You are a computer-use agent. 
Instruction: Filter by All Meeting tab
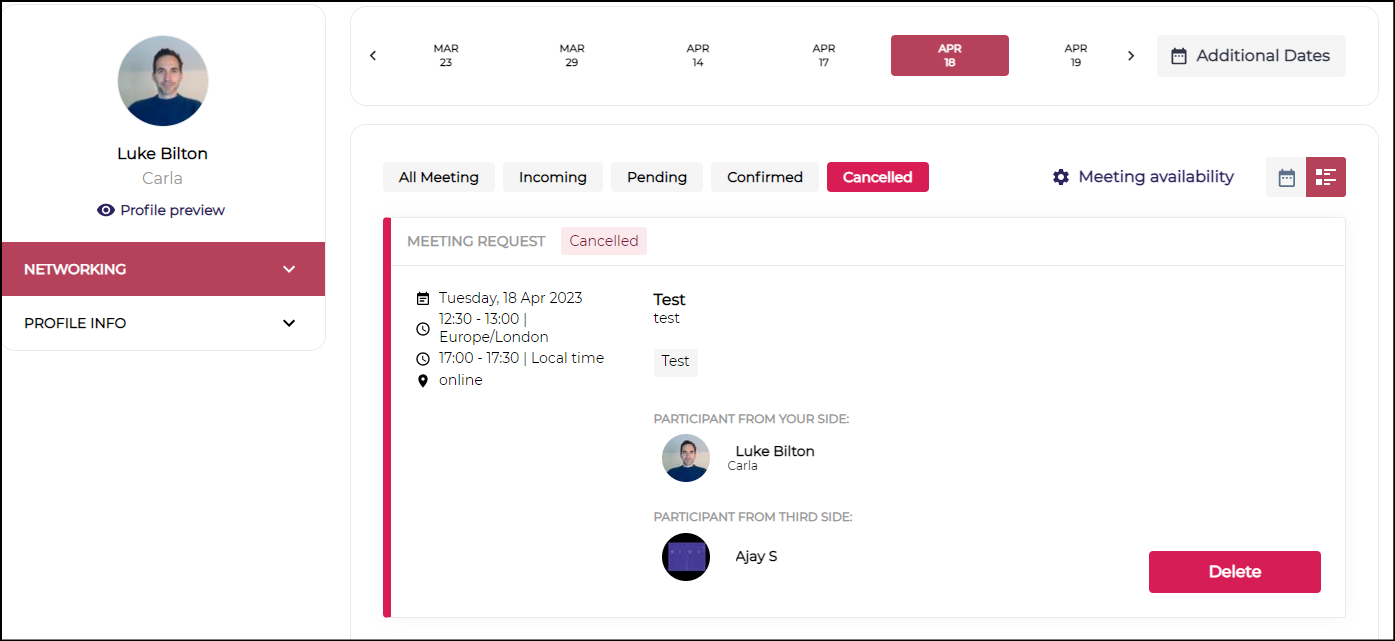[439, 177]
